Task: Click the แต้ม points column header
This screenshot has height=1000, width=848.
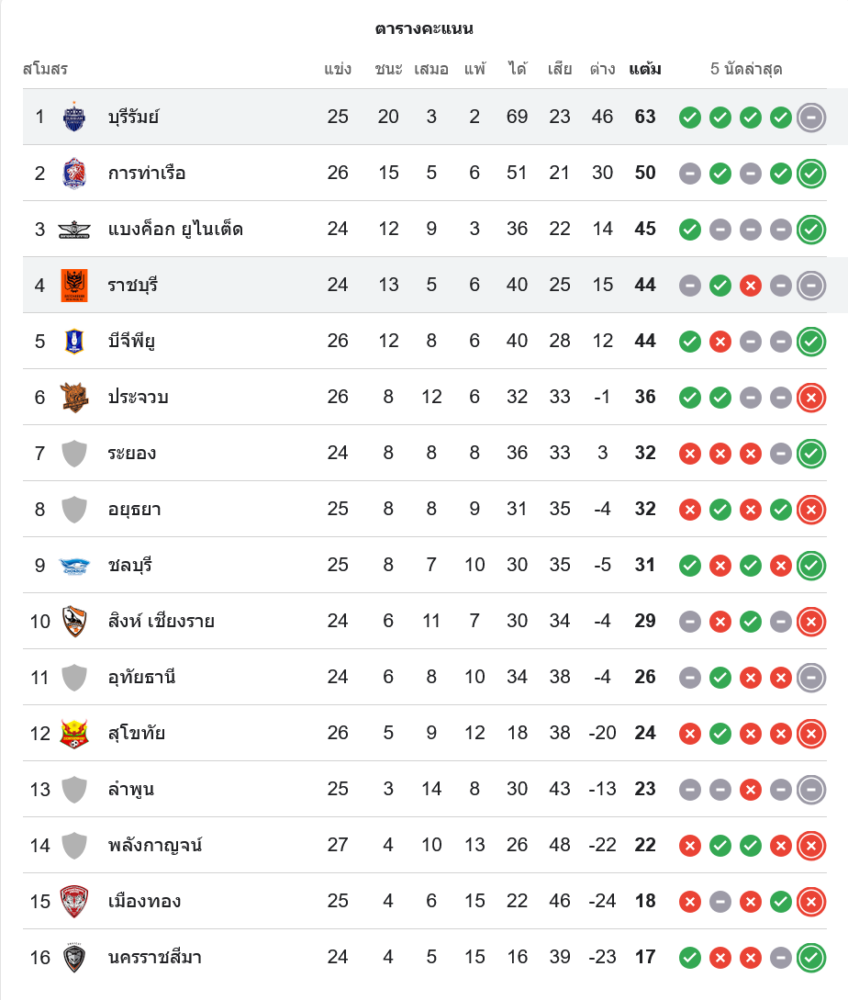Action: (645, 69)
